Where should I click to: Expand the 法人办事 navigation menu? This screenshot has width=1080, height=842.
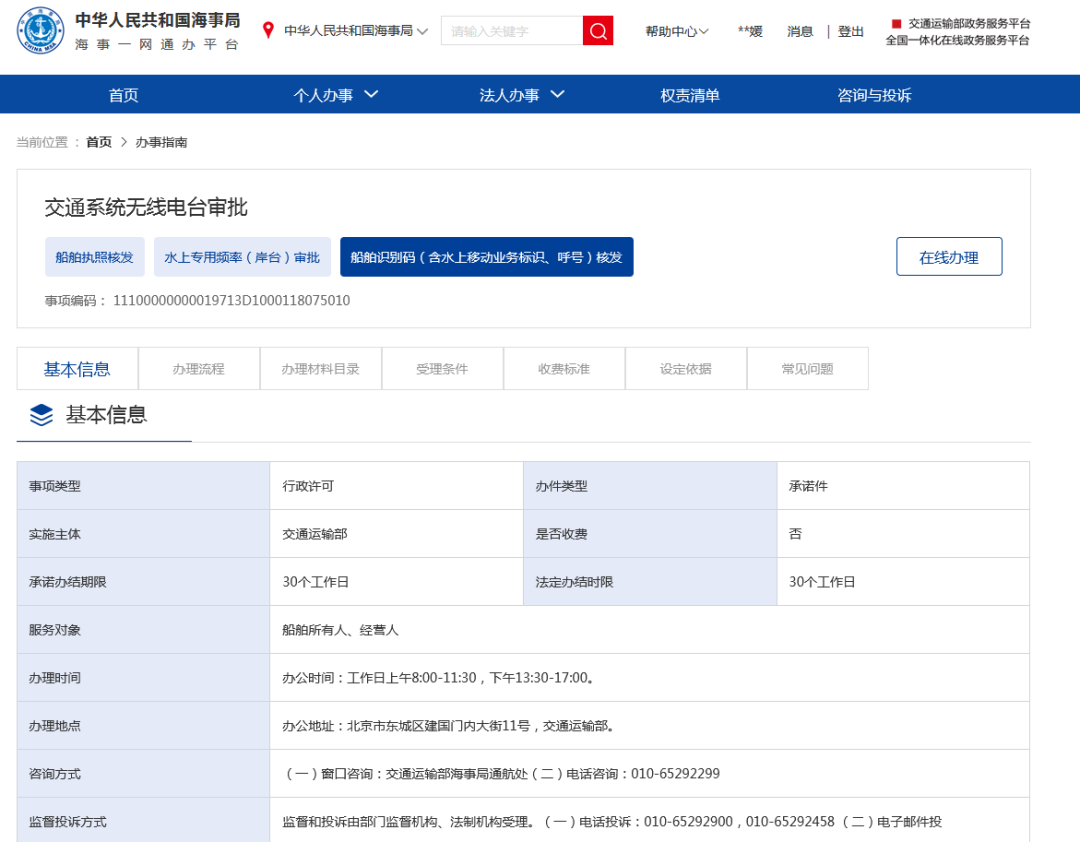coord(522,95)
